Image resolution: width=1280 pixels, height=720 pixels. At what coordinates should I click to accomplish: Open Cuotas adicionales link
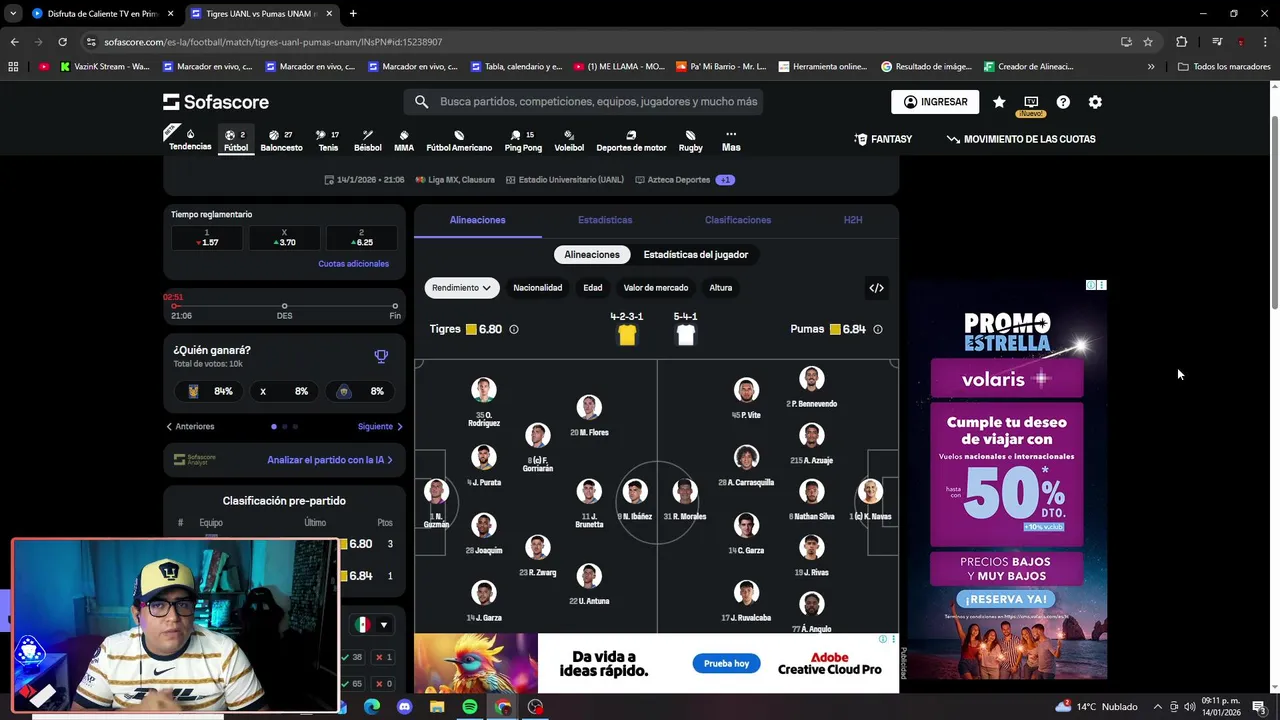coord(353,264)
